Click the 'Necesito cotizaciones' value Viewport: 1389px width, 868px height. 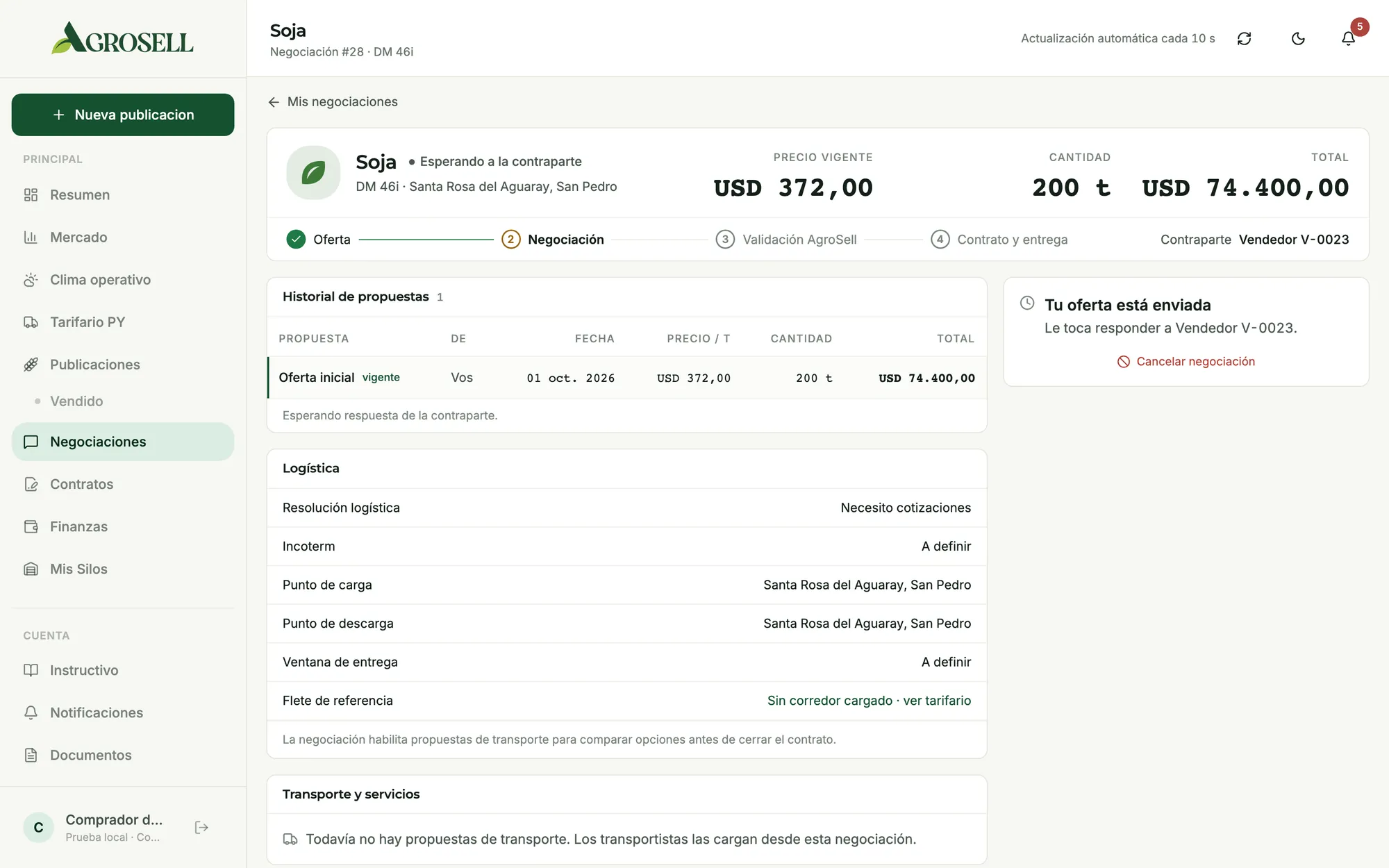pyautogui.click(x=906, y=508)
